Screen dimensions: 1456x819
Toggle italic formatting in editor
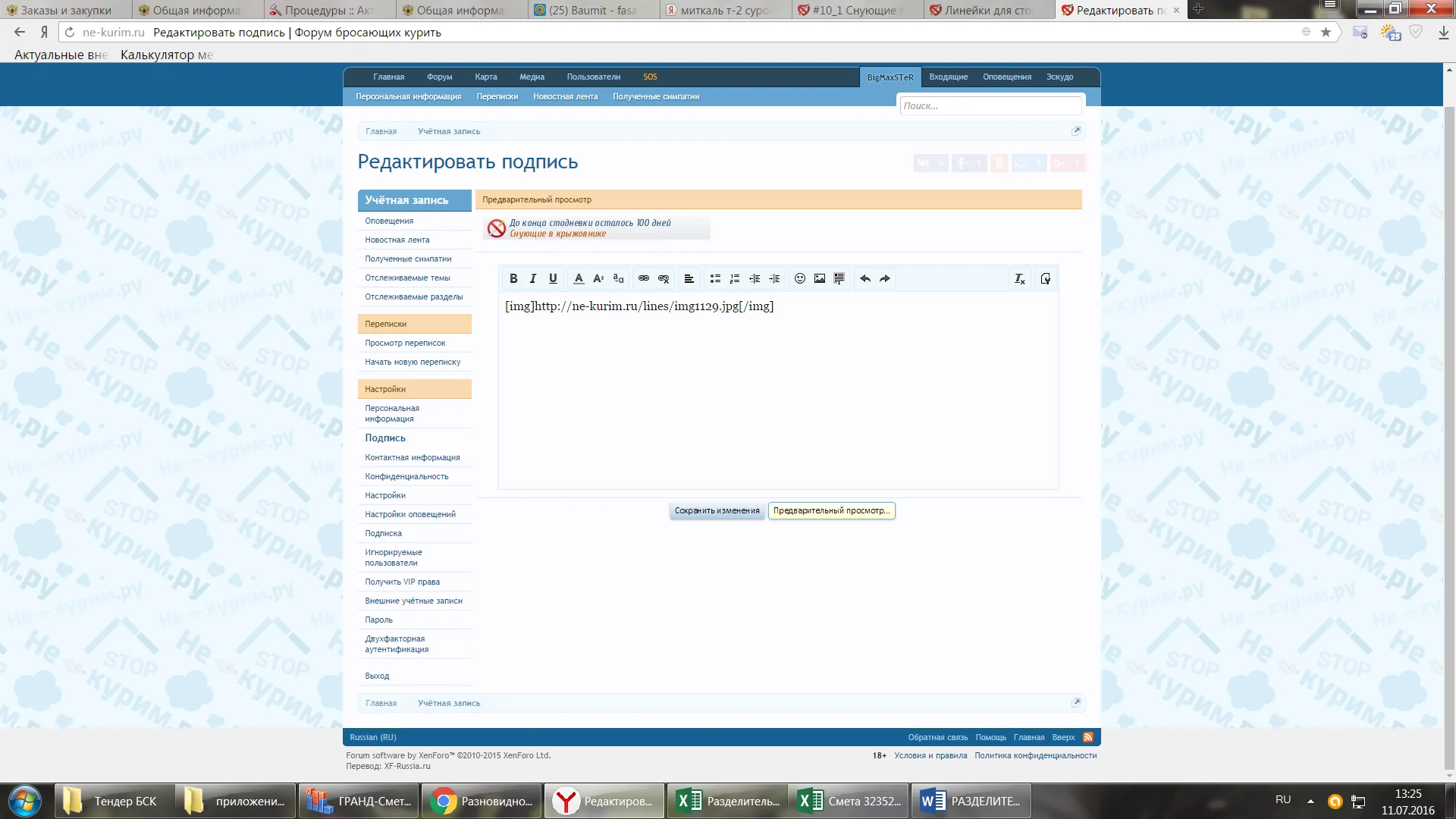tap(533, 279)
